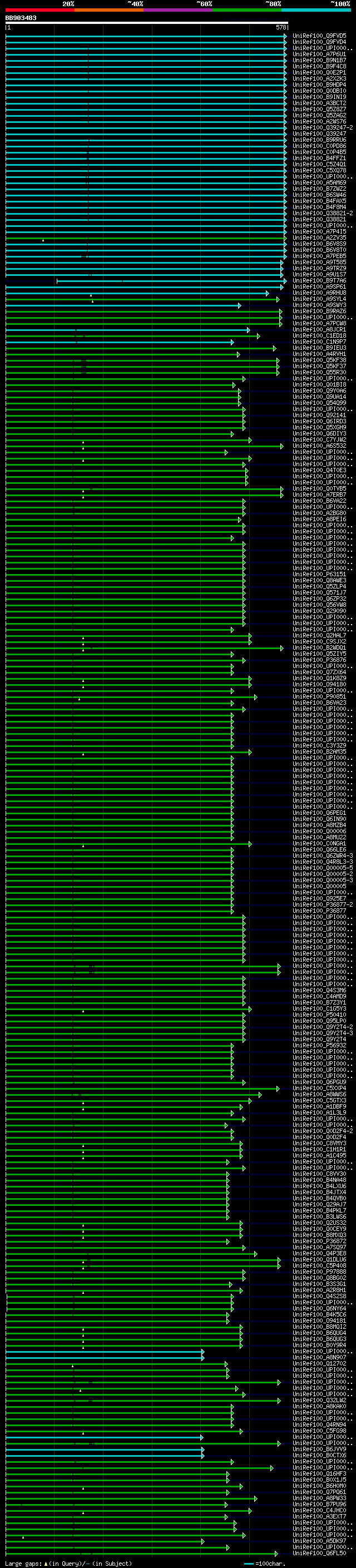Click hit label UniRef100_A6S532
Viewport: 356px width, 1568px height.
click(x=319, y=446)
